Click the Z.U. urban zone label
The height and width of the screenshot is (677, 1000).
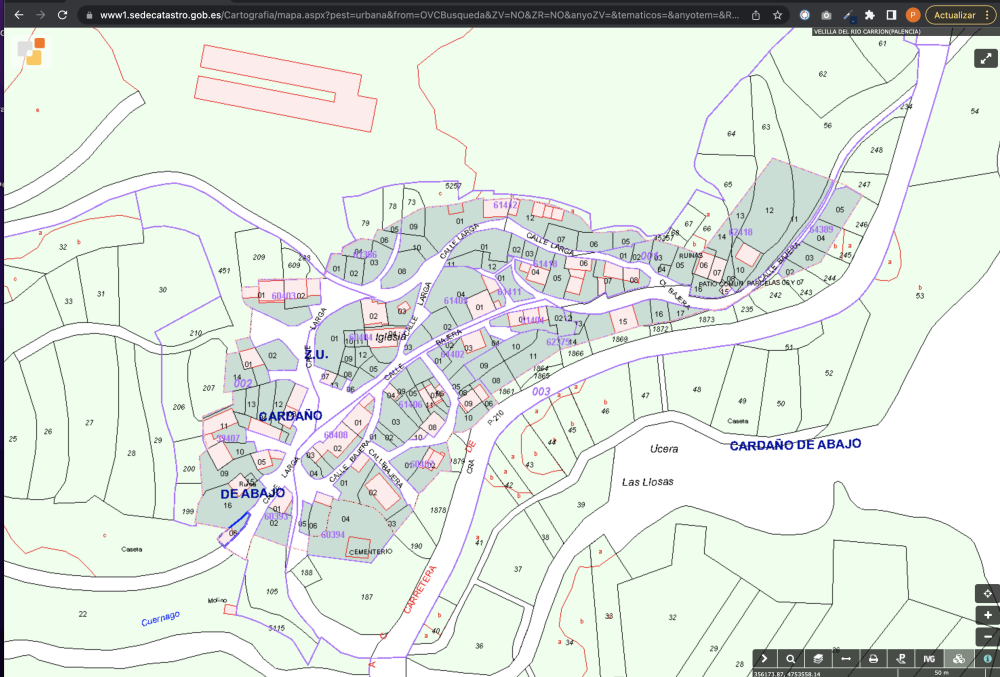coord(316,354)
